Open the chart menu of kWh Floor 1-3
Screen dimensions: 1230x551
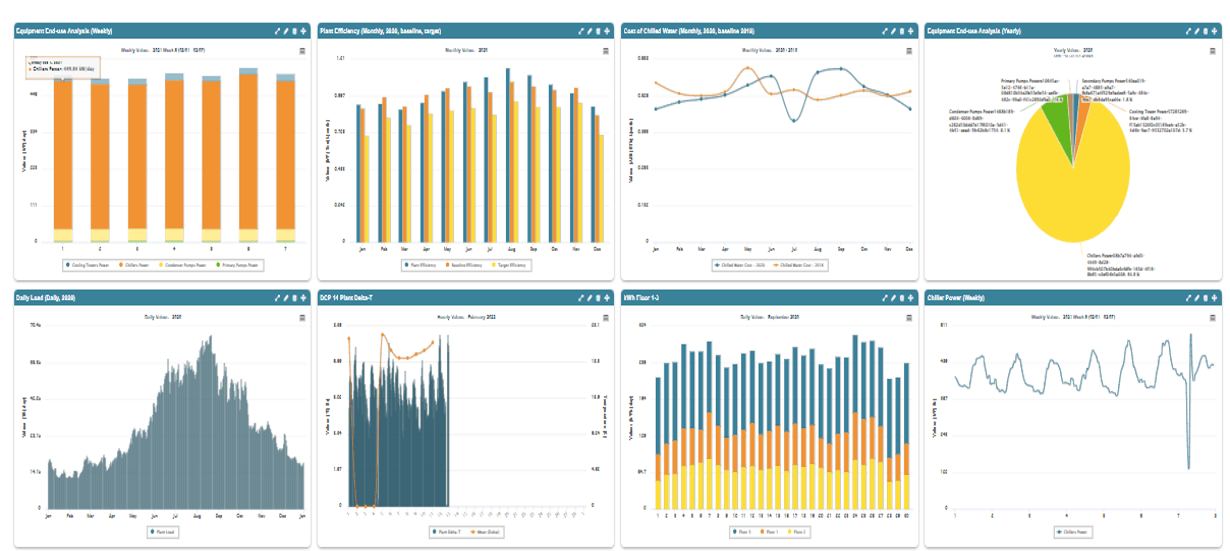click(x=909, y=316)
